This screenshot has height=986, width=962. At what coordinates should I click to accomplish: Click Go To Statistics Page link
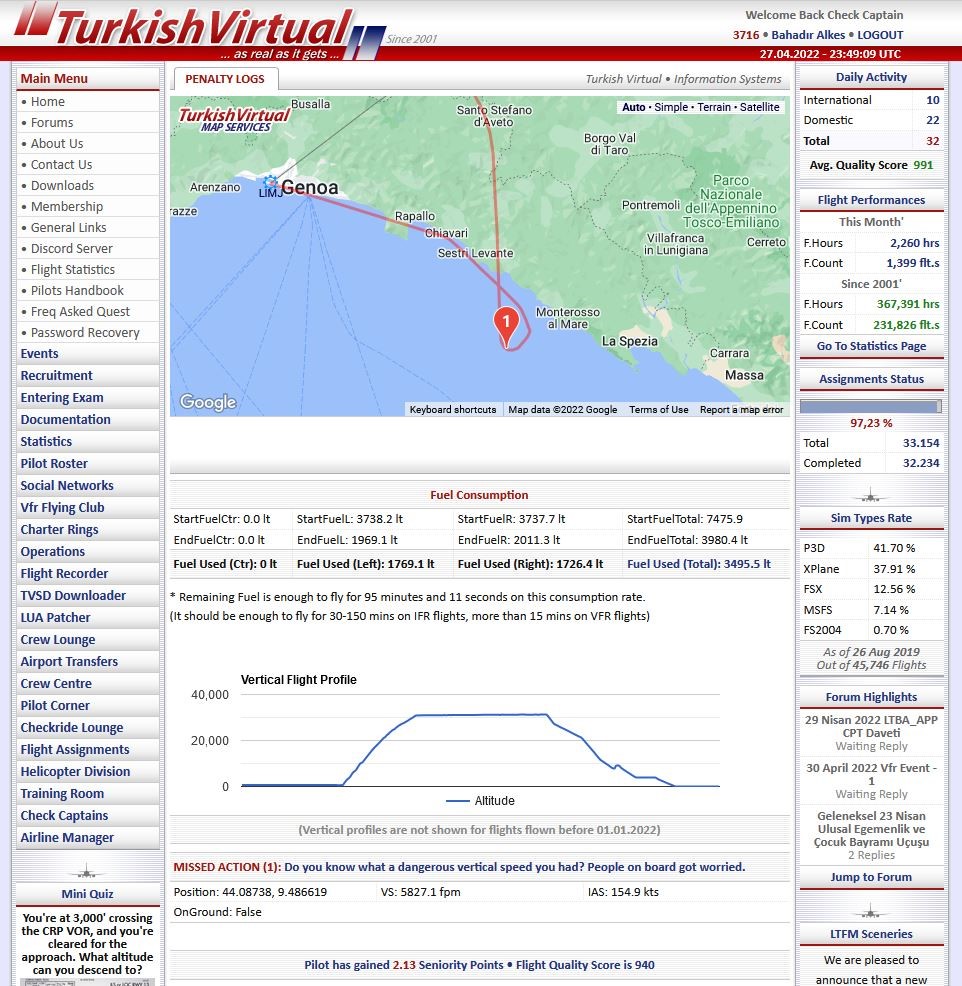click(x=871, y=346)
